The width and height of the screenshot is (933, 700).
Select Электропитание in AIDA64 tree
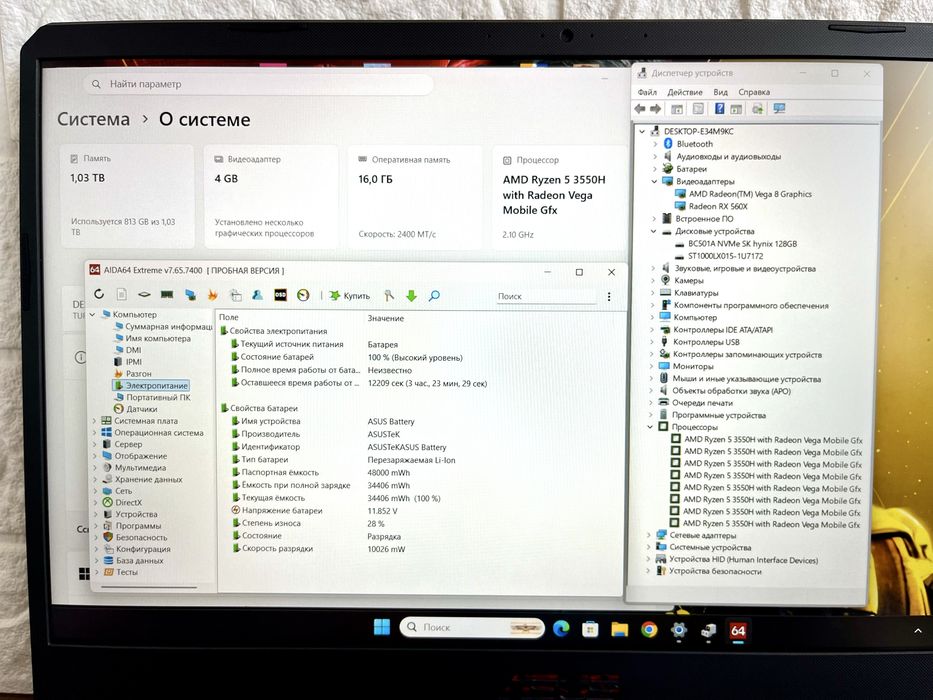151,385
